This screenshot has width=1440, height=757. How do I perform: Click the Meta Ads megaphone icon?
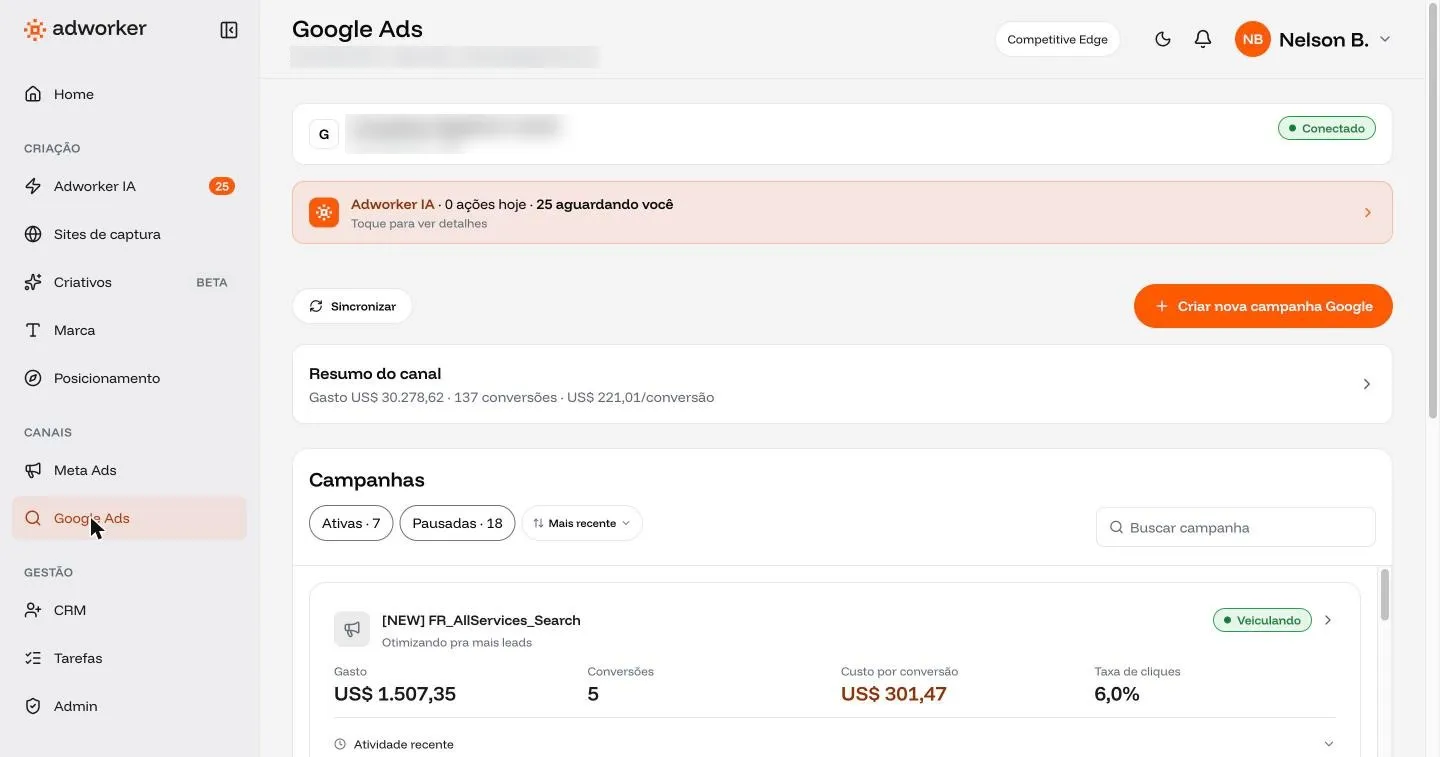tap(33, 470)
